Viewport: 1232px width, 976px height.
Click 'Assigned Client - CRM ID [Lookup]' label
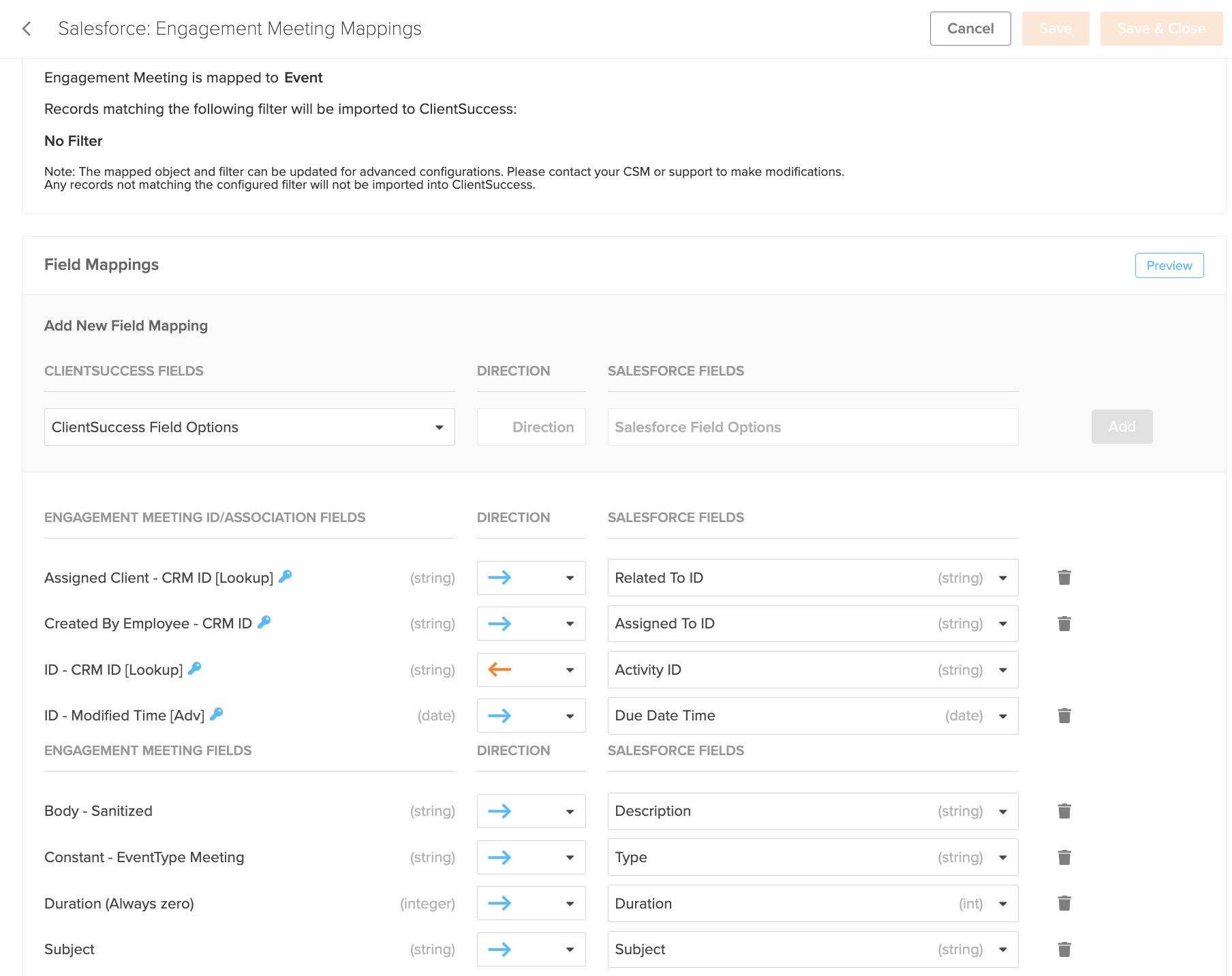159,578
